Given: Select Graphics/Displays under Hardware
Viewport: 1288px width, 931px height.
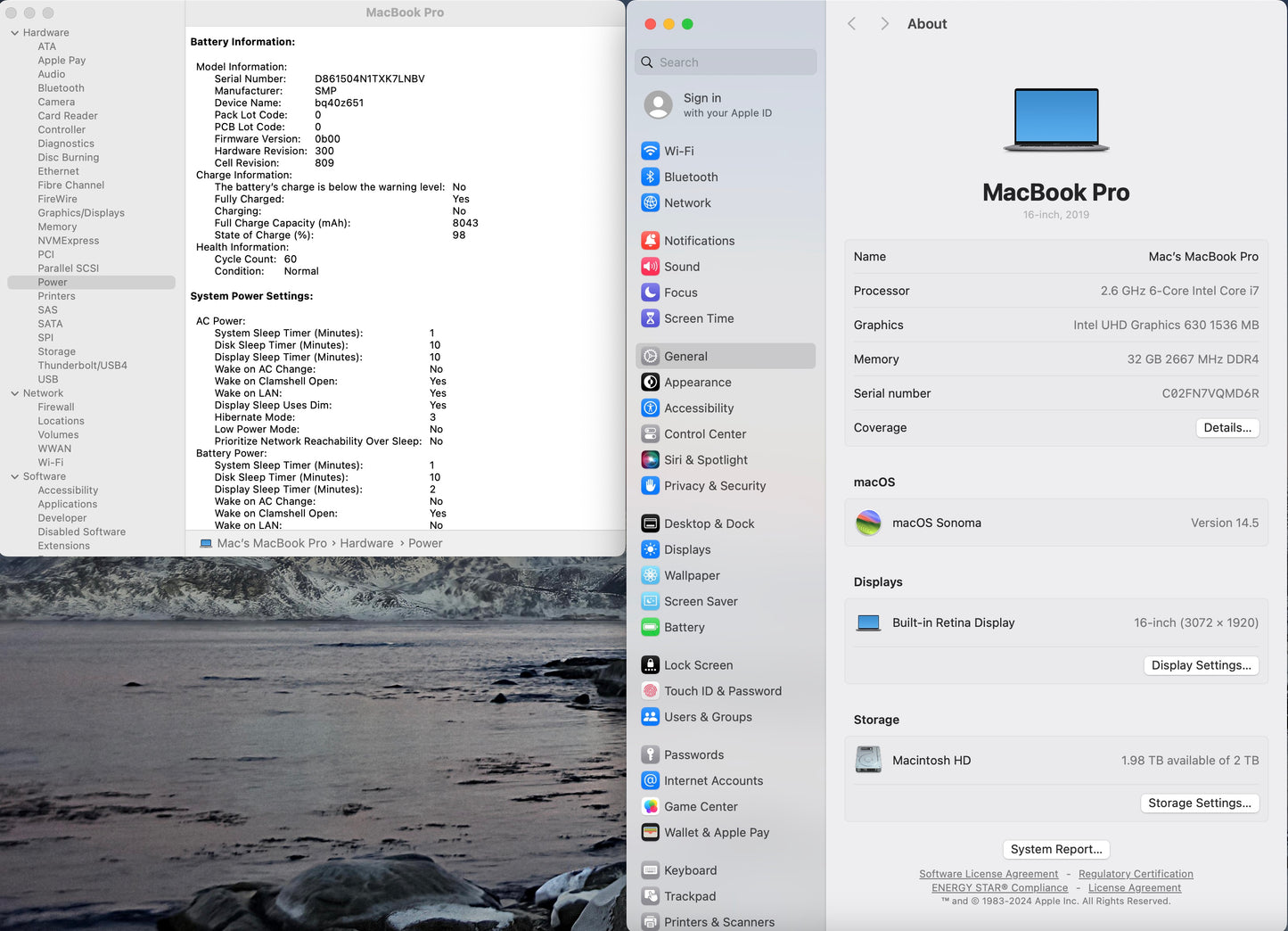Looking at the screenshot, I should (81, 212).
